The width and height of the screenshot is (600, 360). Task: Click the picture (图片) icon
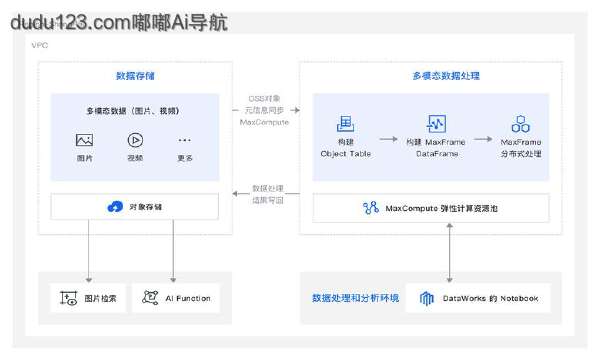[84, 140]
